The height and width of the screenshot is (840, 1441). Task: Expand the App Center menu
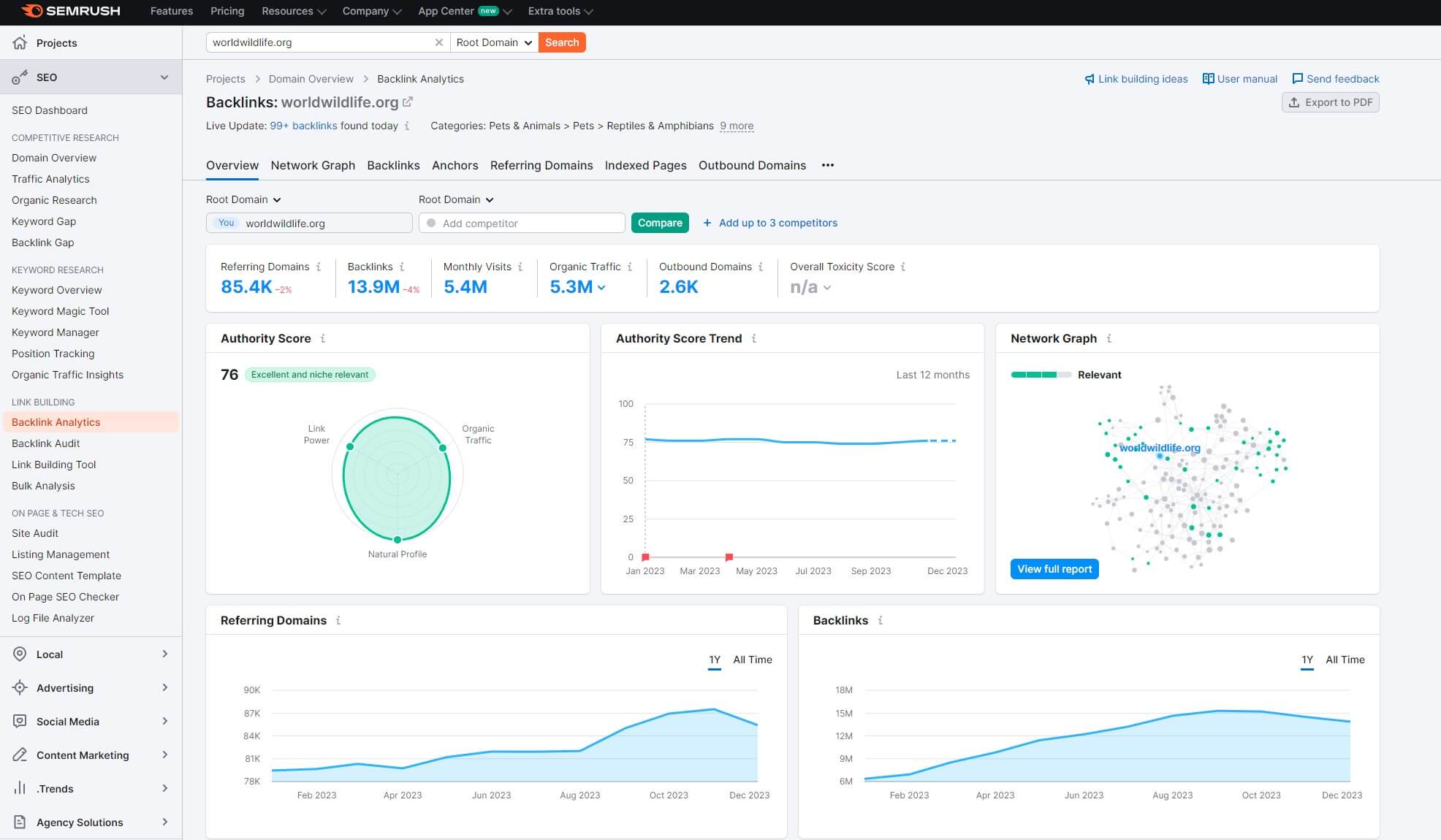pyautogui.click(x=465, y=11)
